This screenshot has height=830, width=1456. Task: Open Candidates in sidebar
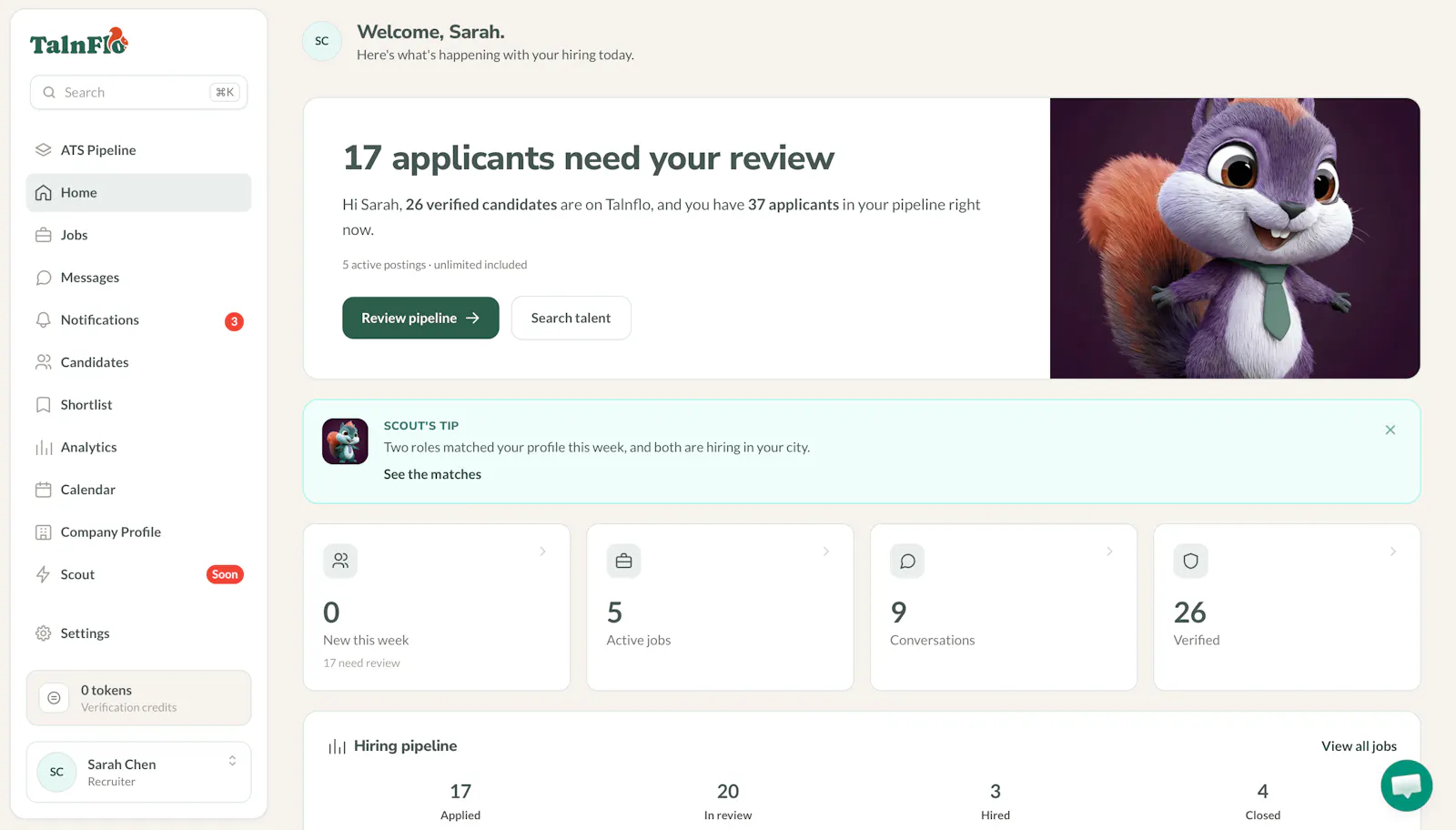point(138,362)
